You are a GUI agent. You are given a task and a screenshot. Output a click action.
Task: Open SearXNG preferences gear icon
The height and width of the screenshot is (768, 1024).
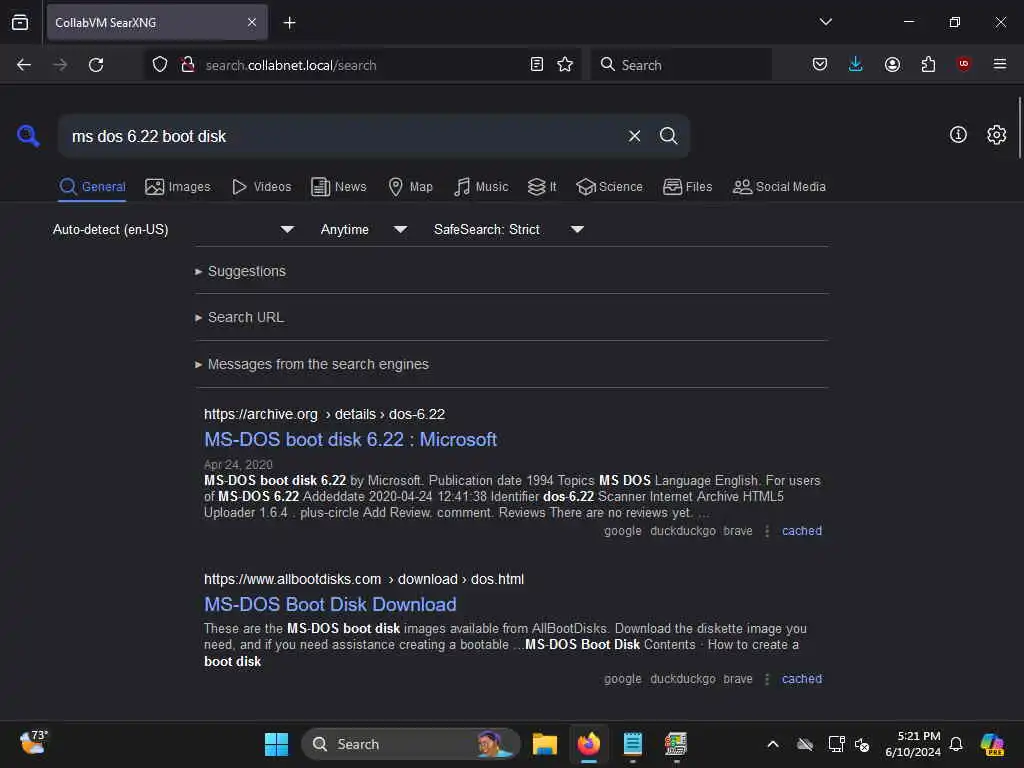click(x=996, y=135)
